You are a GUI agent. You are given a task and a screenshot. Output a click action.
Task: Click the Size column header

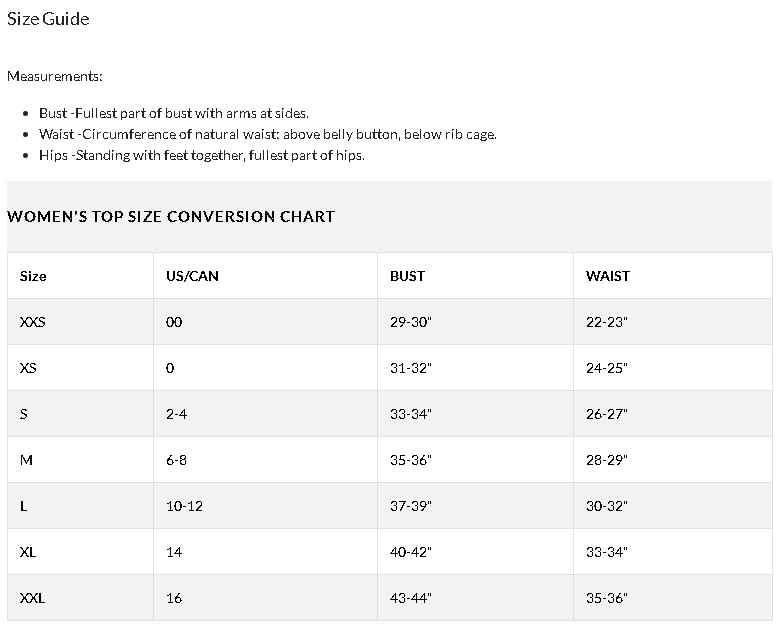(x=33, y=276)
